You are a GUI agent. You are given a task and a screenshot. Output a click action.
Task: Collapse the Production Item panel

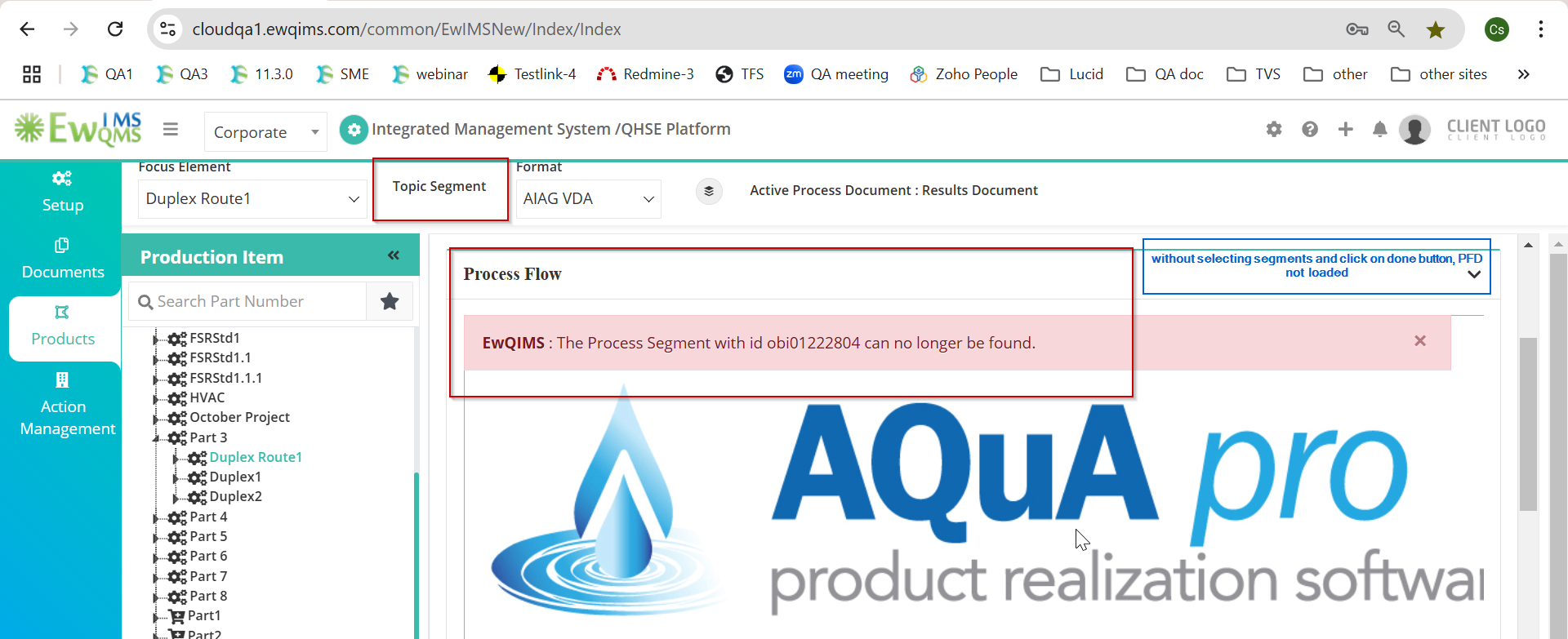394,255
